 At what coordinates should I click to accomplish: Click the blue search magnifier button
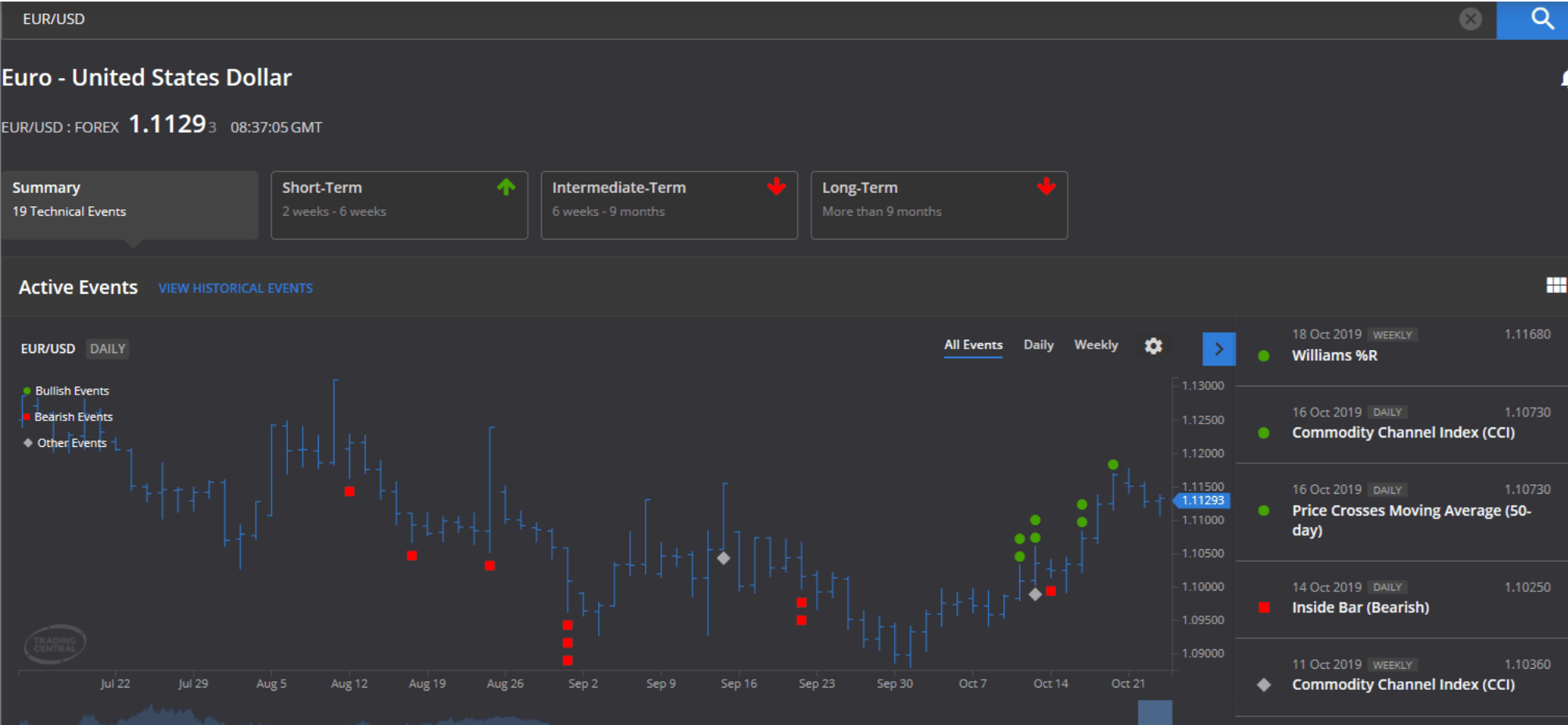point(1532,20)
